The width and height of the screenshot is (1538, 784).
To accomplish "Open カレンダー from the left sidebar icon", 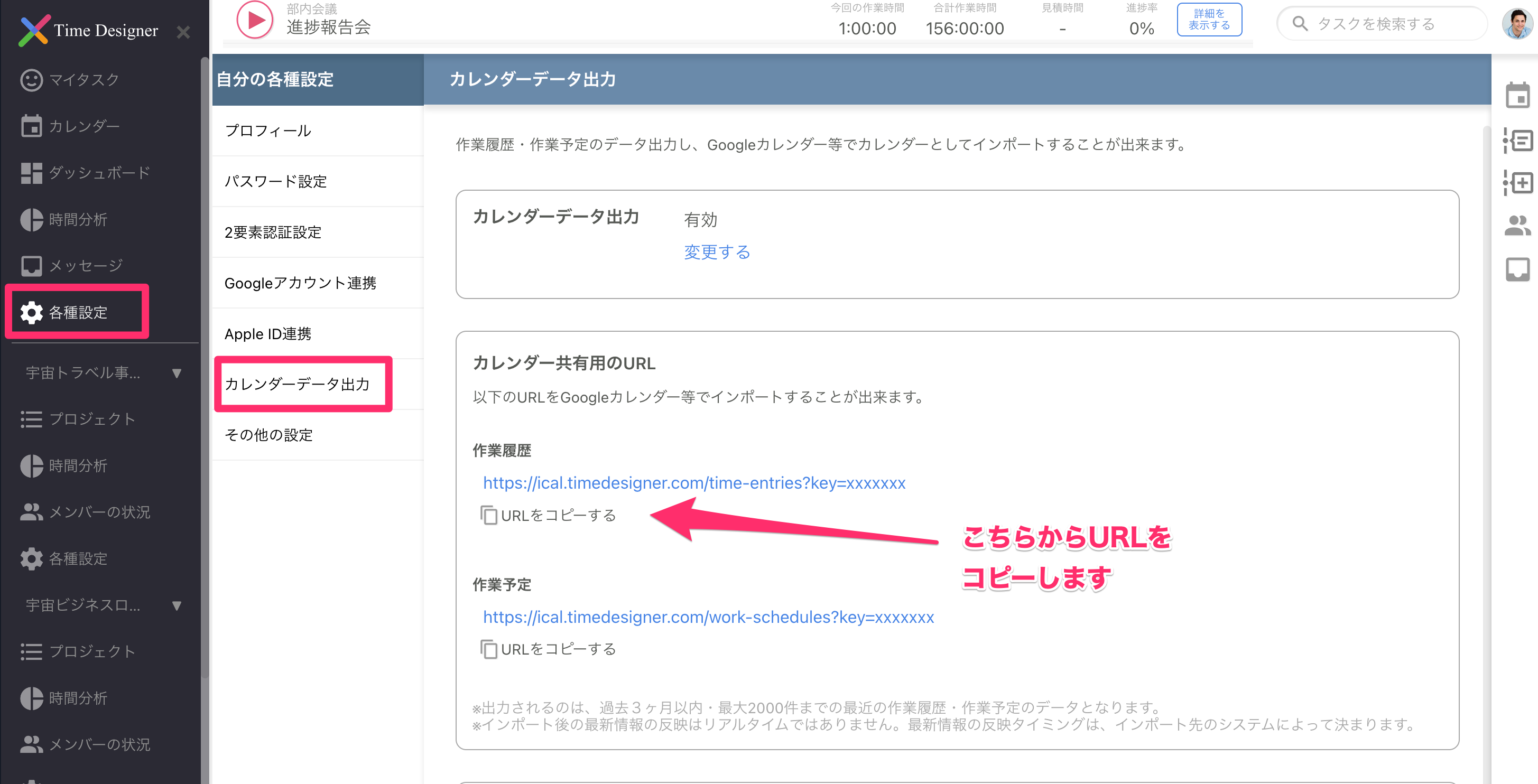I will (x=31, y=125).
